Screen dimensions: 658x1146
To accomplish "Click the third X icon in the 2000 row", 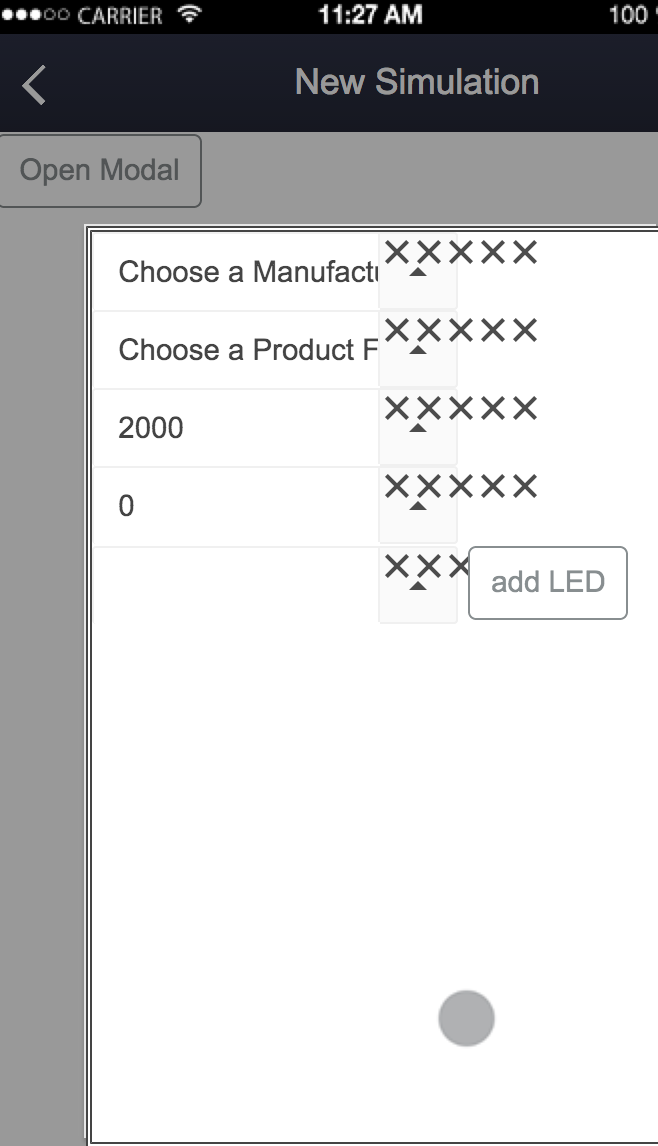I will pyautogui.click(x=461, y=408).
